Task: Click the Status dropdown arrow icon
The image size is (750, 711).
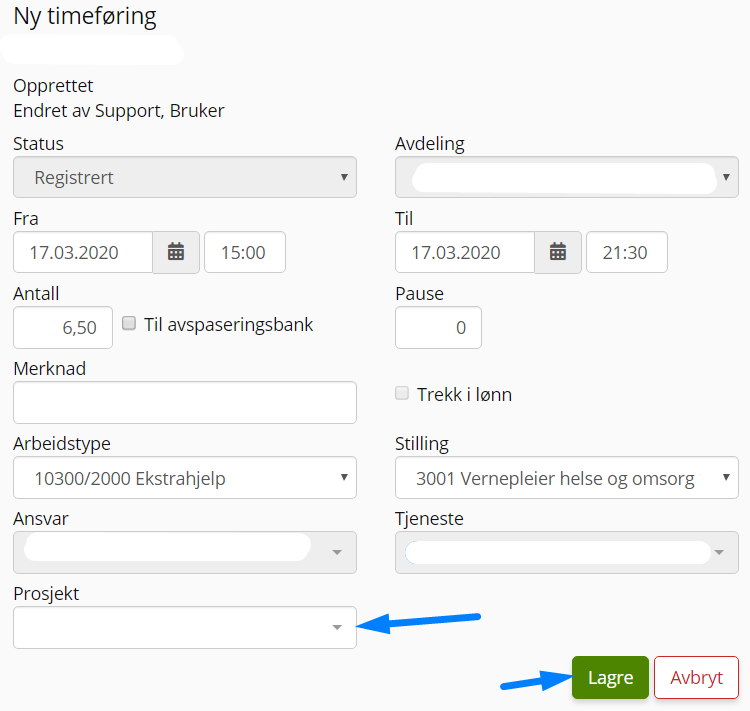Action: (344, 177)
